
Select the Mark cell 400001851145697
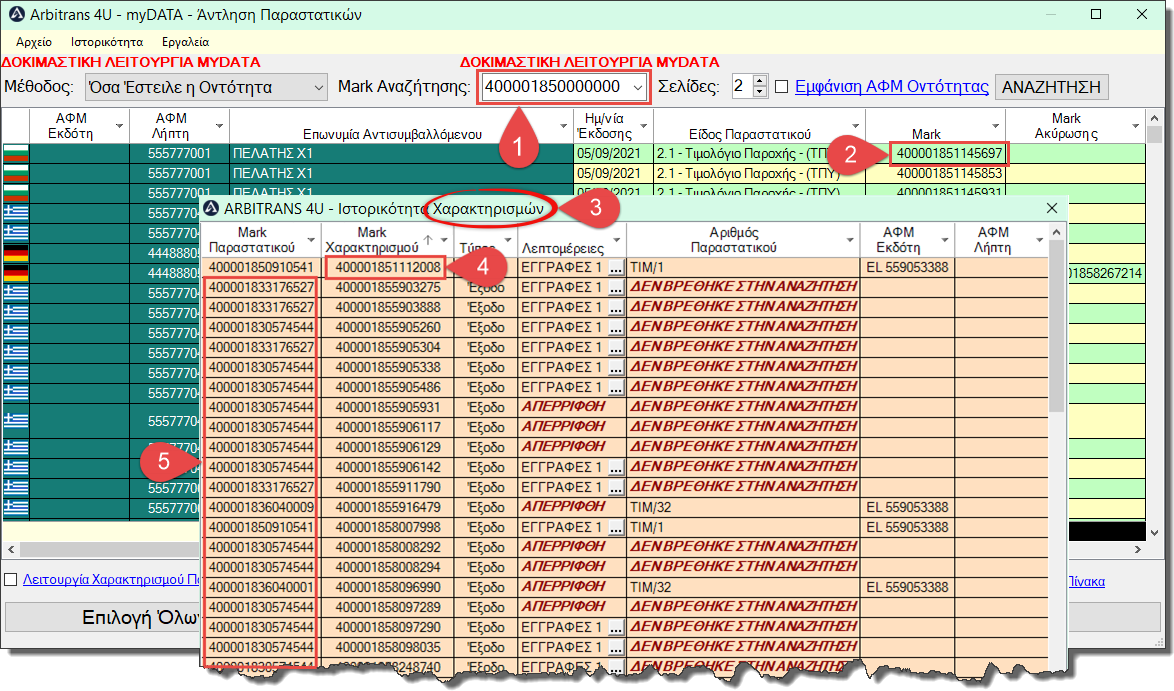[949, 153]
